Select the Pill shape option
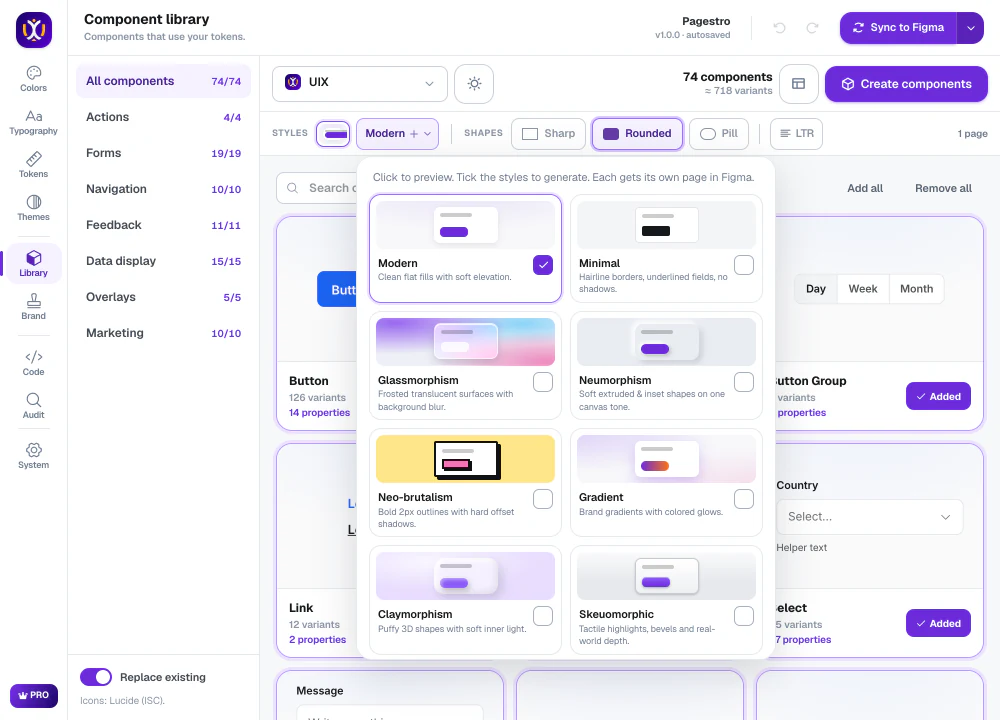Viewport: 1000px width, 720px height. [719, 134]
